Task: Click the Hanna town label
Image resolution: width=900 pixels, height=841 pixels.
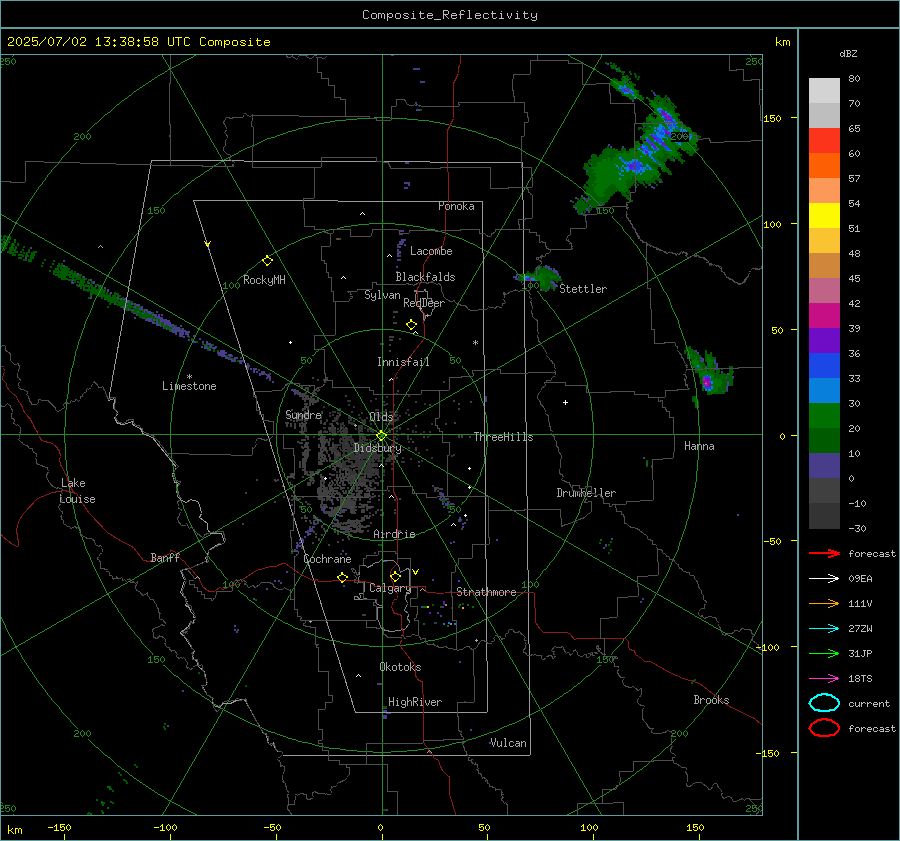Action: [x=699, y=446]
